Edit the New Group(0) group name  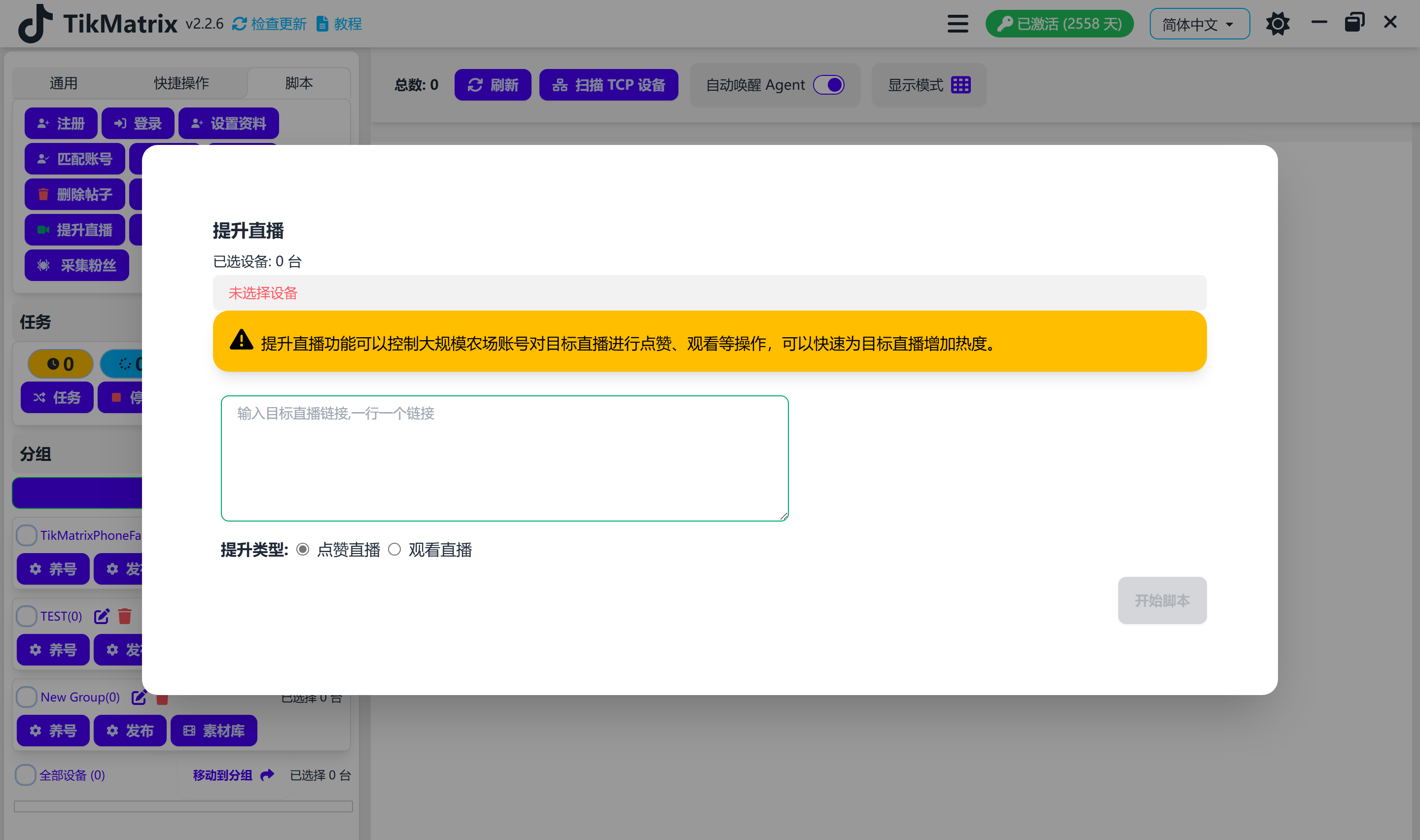tap(139, 697)
